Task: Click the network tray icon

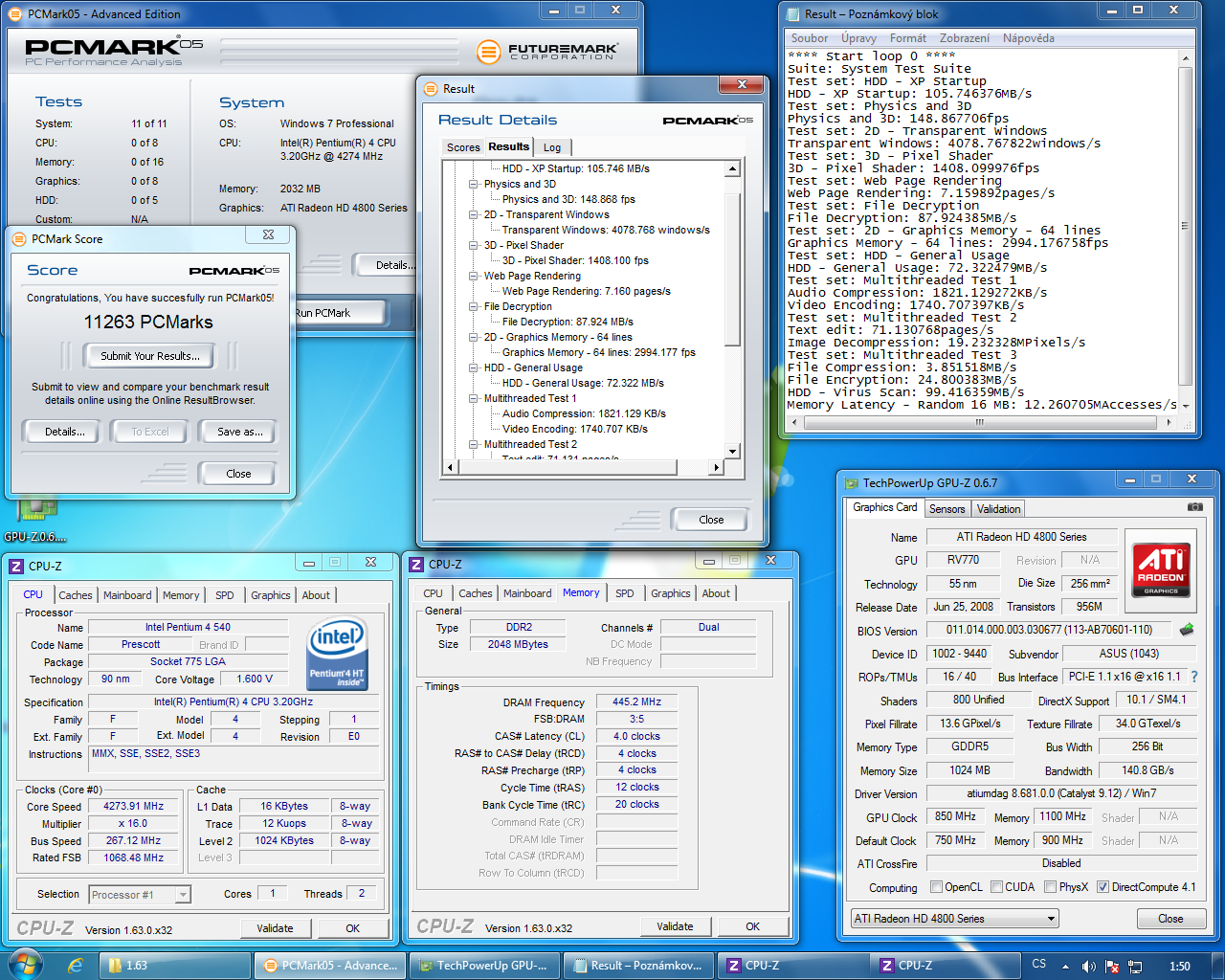Action: [x=1135, y=967]
